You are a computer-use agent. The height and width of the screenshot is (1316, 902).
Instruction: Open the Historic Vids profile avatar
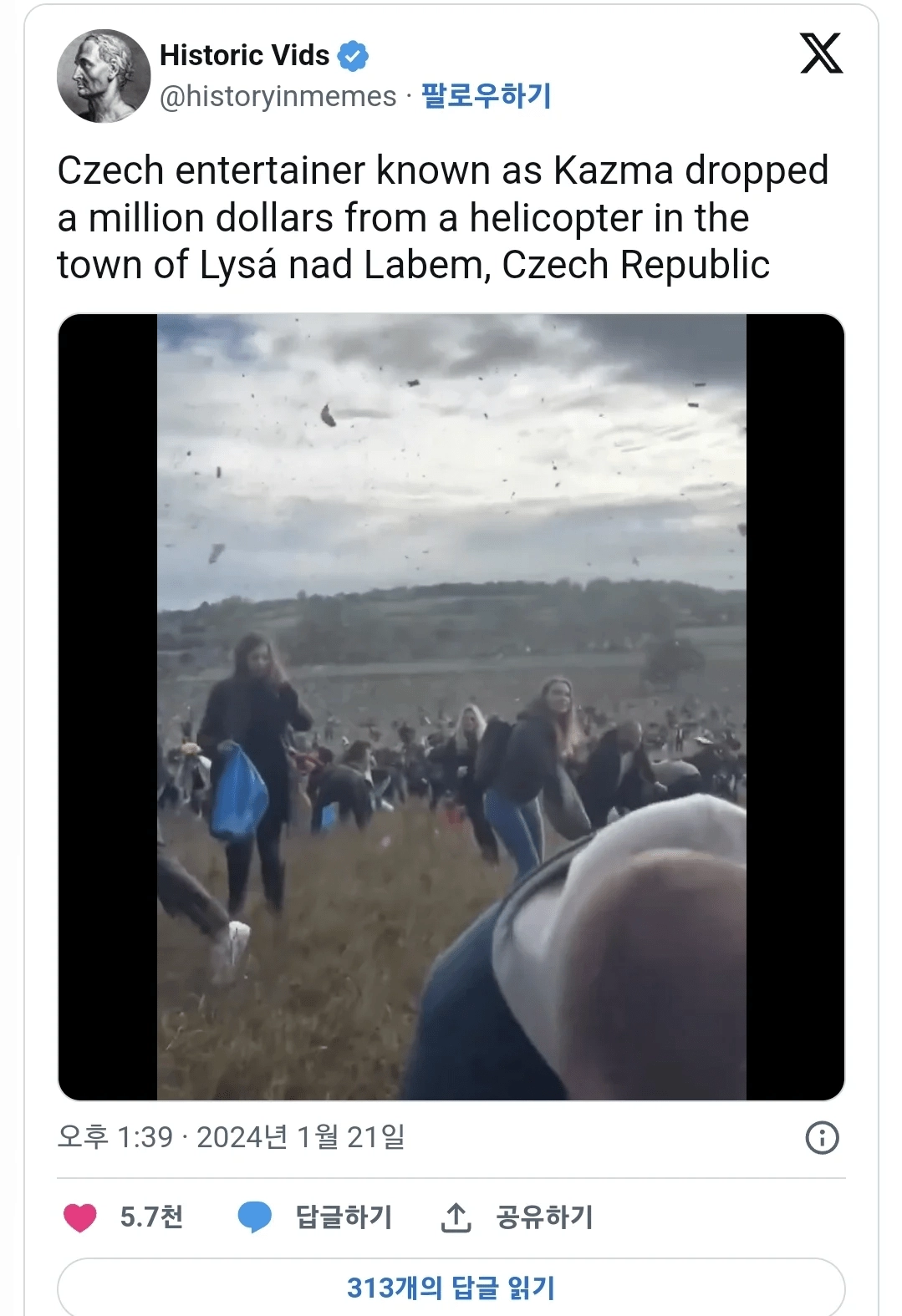104,76
